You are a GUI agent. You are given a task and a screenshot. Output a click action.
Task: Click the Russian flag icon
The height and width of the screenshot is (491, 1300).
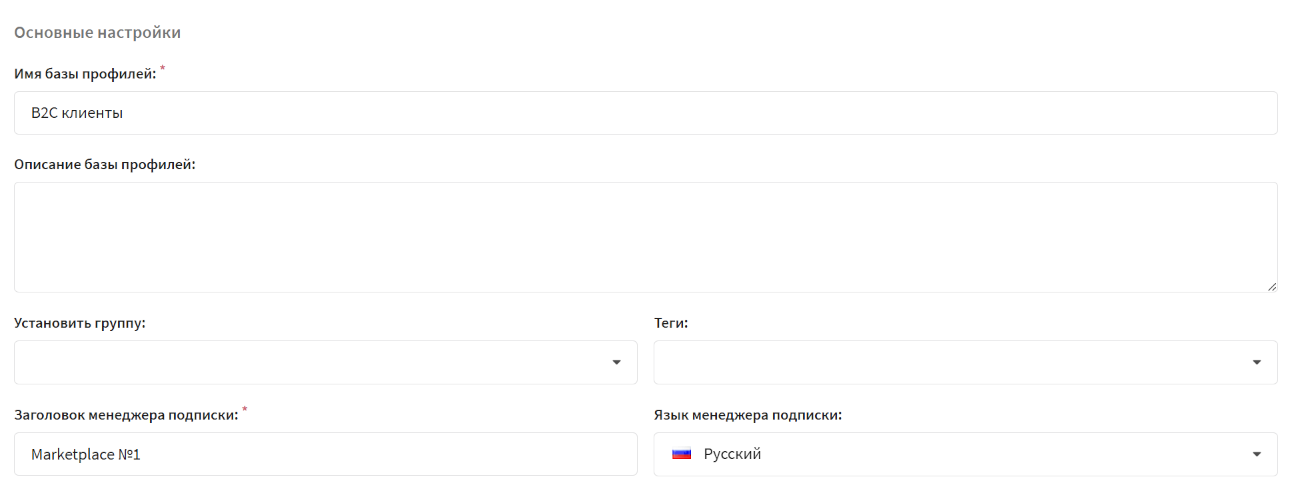682,454
